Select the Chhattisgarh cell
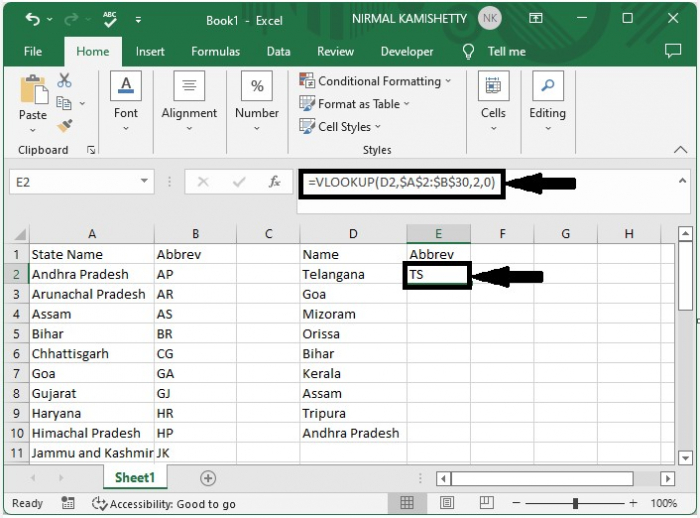700x518 pixels. tap(92, 354)
